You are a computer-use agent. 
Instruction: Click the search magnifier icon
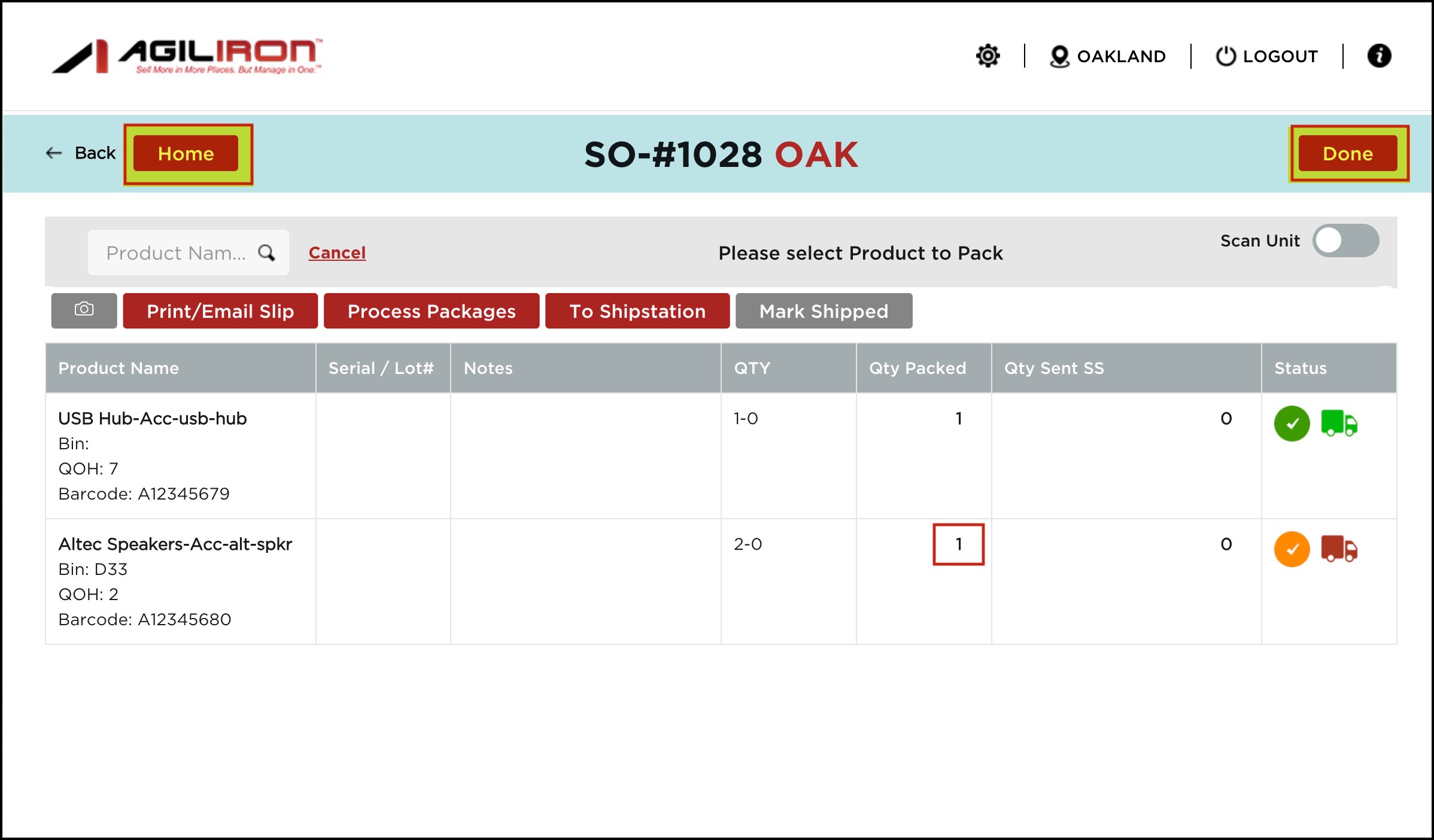[x=266, y=253]
